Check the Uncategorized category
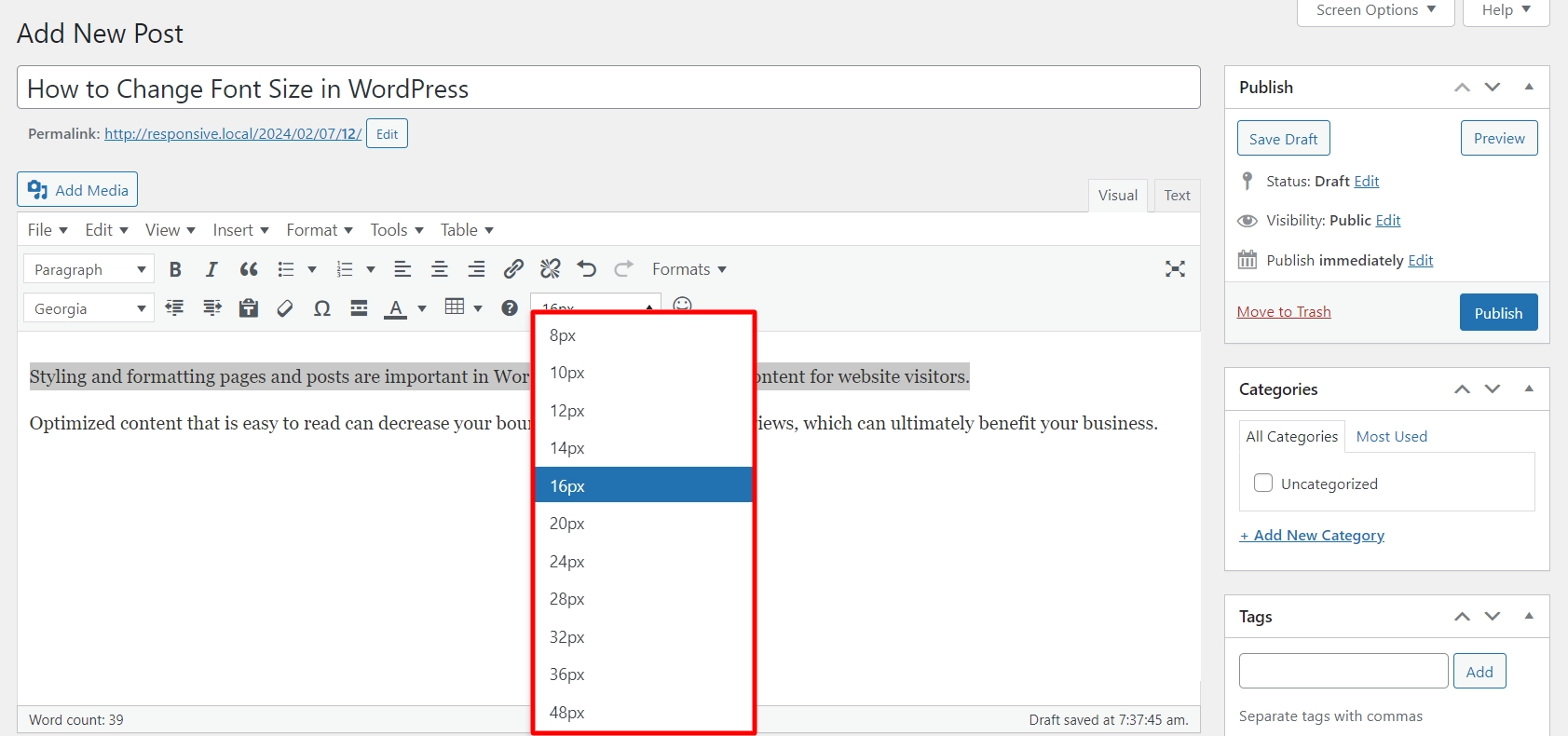 [x=1263, y=483]
